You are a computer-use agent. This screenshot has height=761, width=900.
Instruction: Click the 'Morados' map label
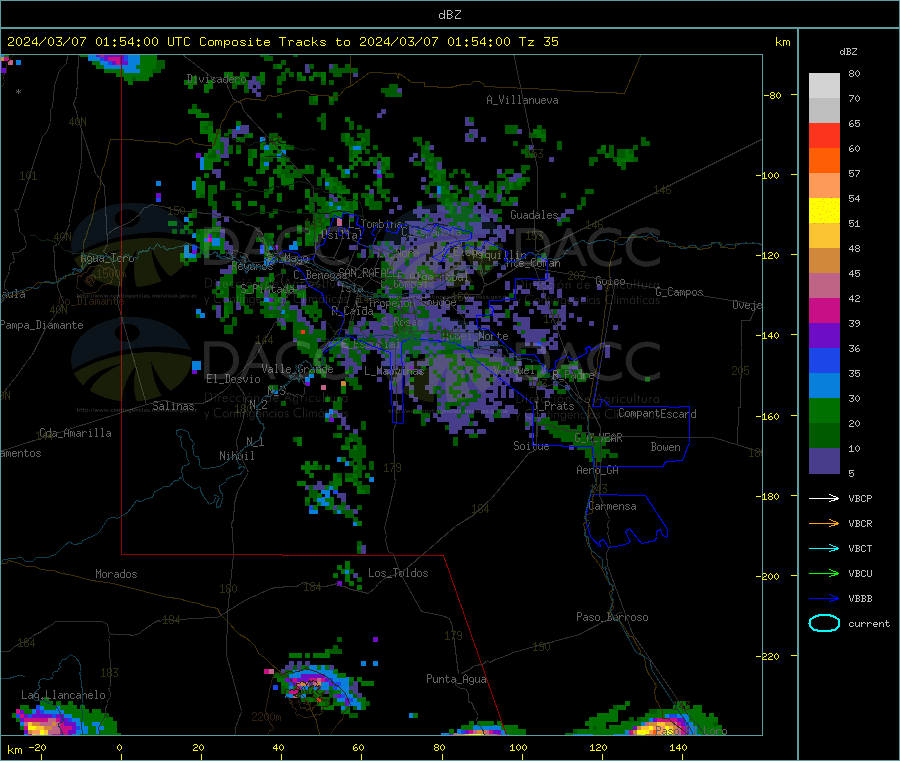(x=116, y=574)
